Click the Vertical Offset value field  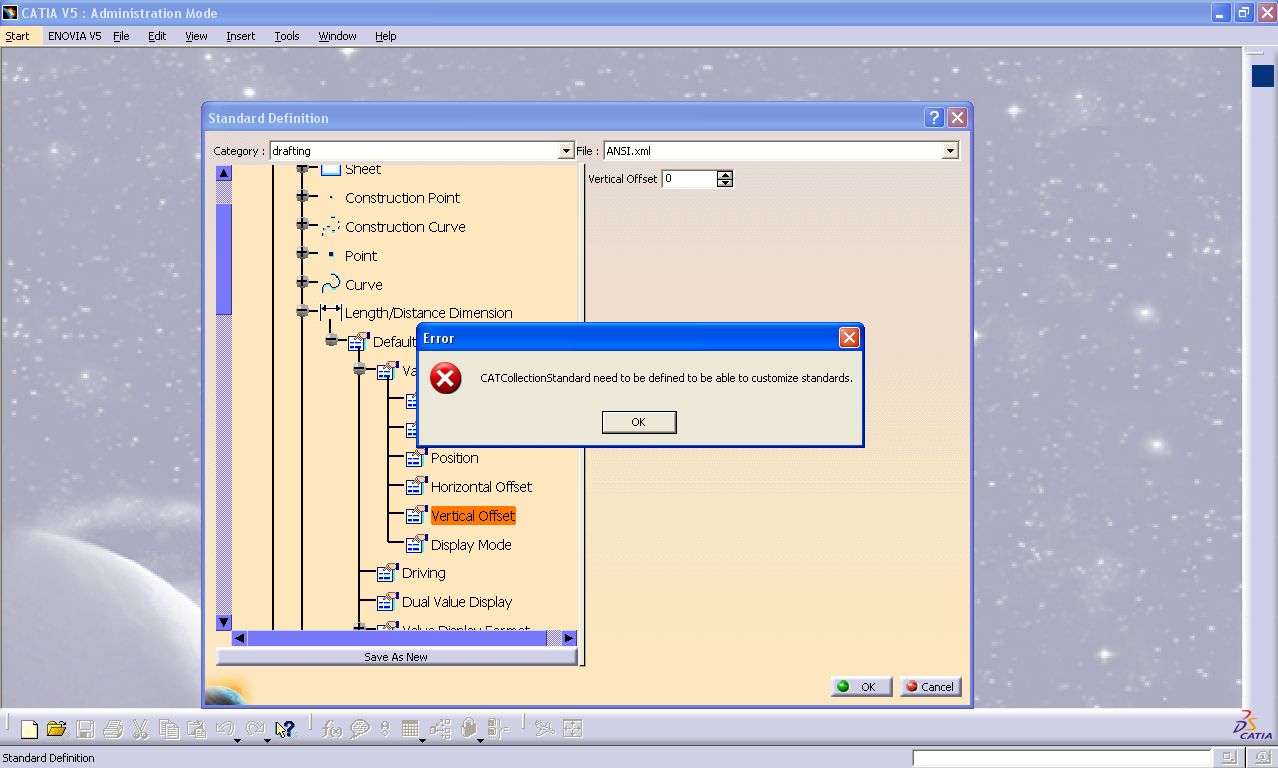[x=689, y=179]
